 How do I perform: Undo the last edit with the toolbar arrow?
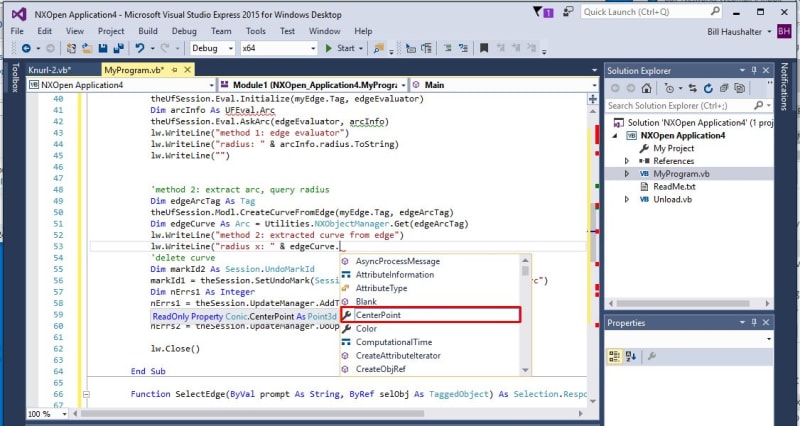coord(139,48)
